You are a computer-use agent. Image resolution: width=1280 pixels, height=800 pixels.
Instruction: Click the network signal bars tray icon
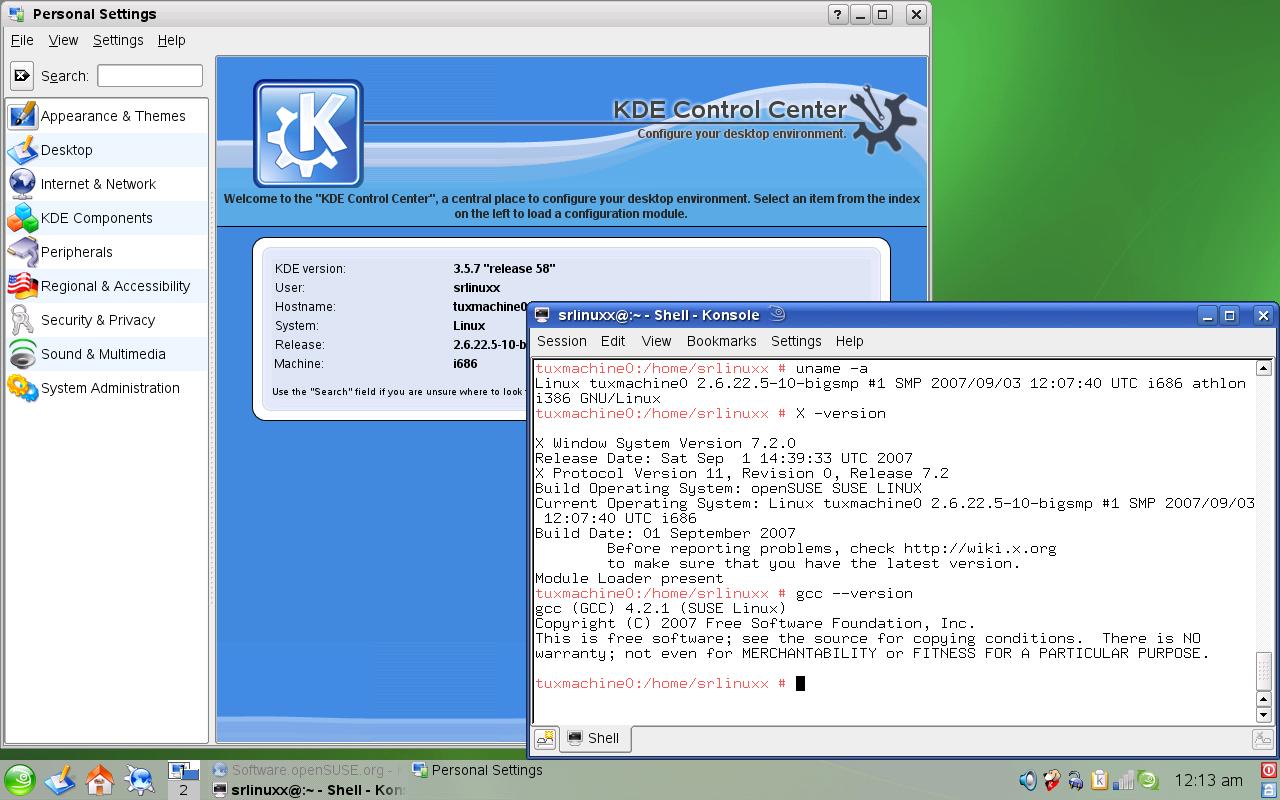click(x=1124, y=780)
